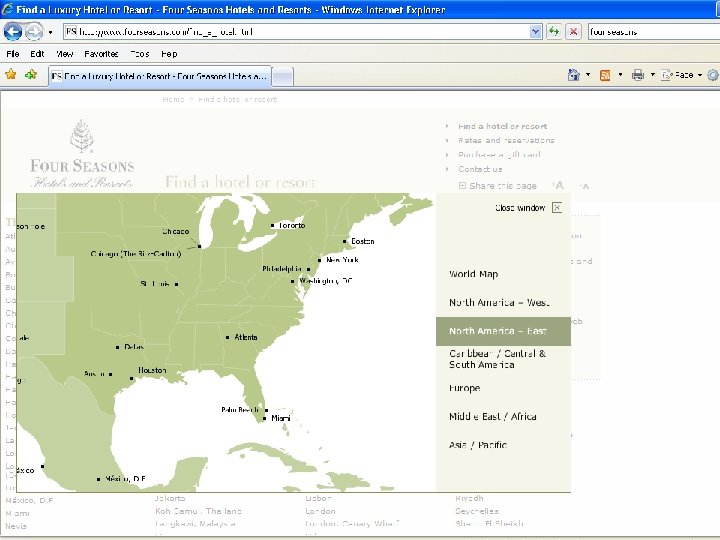Click the Dallas map marker

(x=118, y=347)
